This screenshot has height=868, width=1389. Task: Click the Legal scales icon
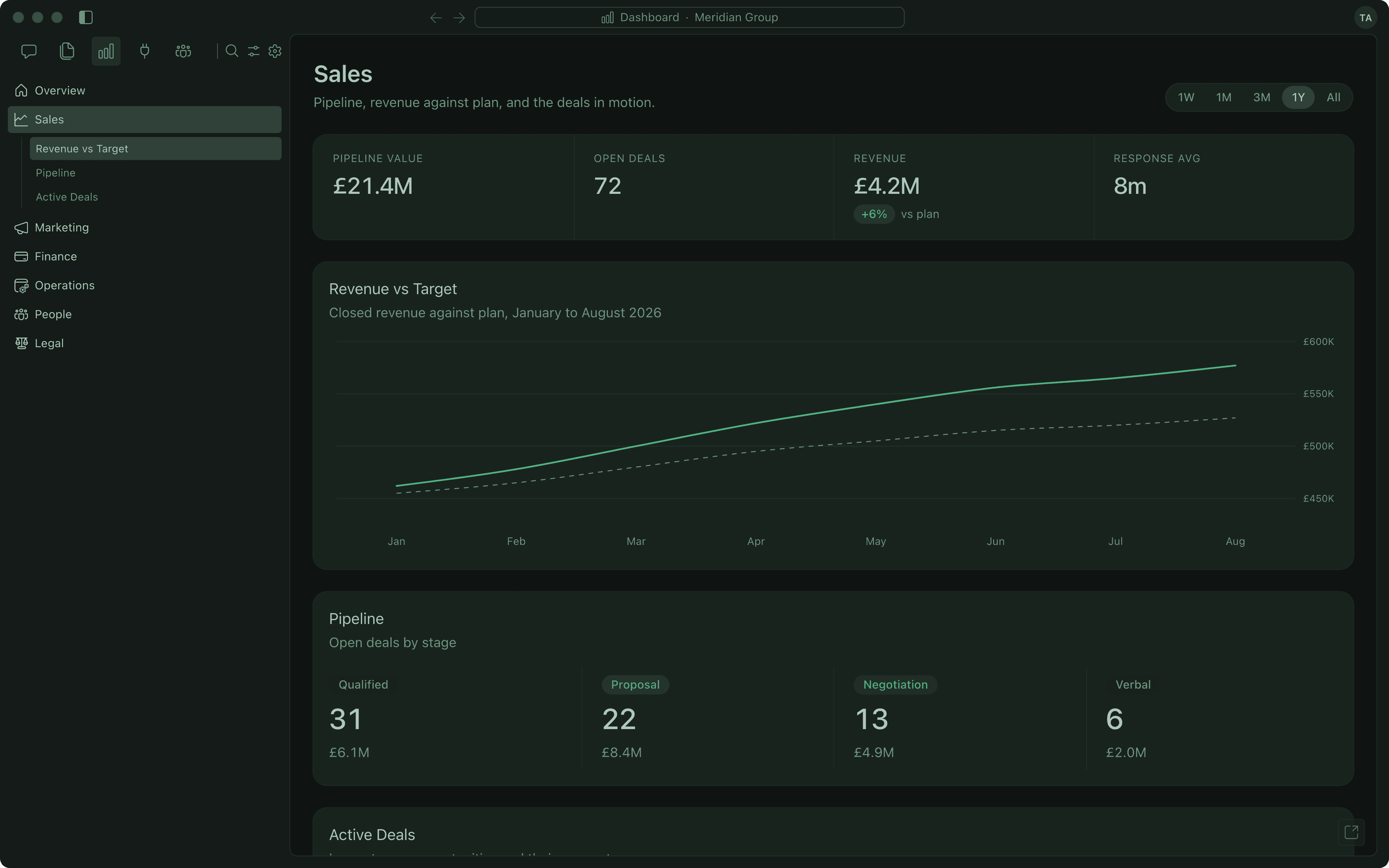click(21, 343)
